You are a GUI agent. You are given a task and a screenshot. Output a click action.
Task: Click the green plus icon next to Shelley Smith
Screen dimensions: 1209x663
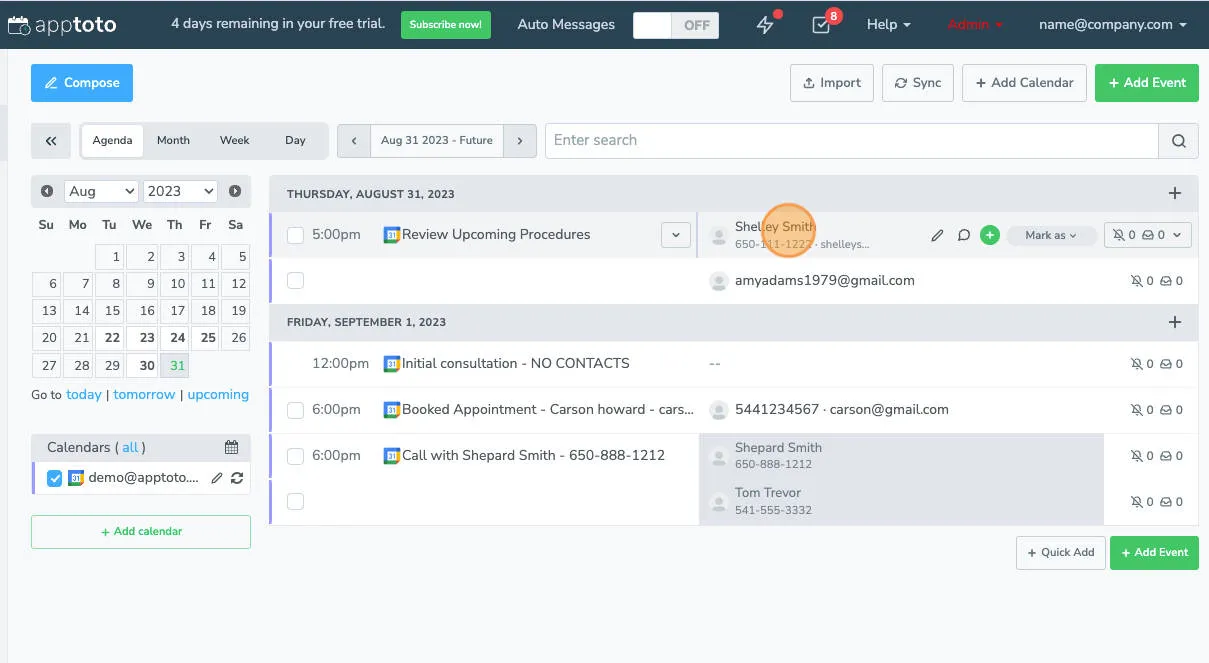[990, 234]
